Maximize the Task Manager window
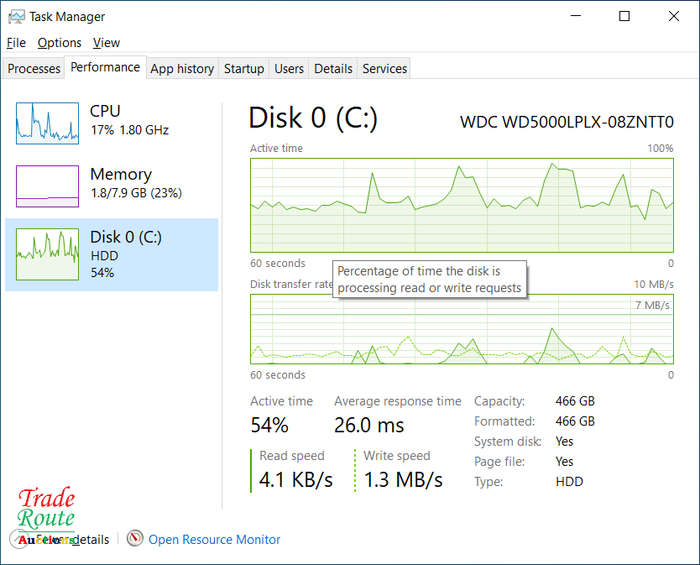This screenshot has width=700, height=565. coord(624,16)
